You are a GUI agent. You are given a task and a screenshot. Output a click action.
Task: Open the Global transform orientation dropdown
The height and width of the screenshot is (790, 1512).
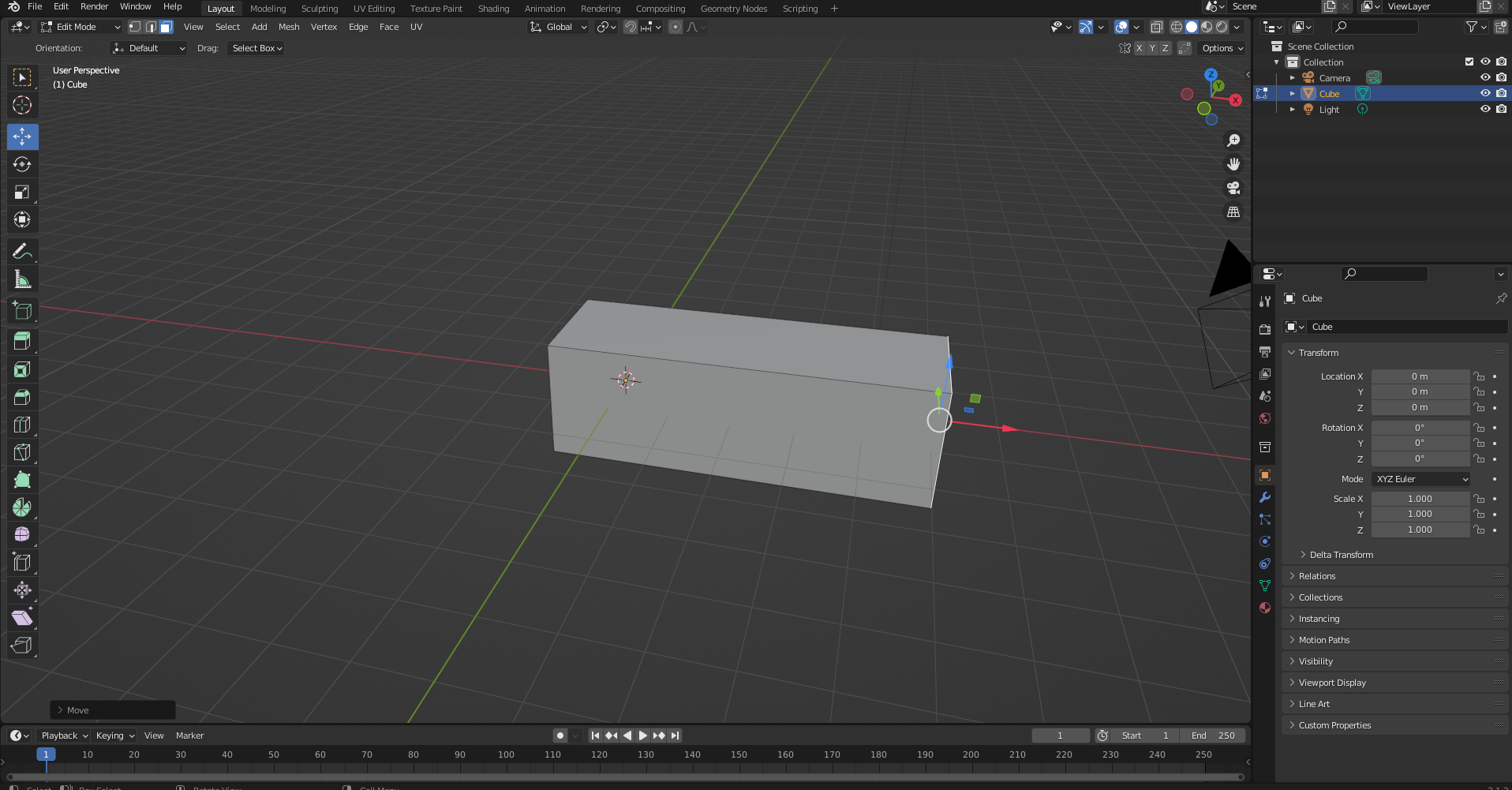(x=559, y=27)
